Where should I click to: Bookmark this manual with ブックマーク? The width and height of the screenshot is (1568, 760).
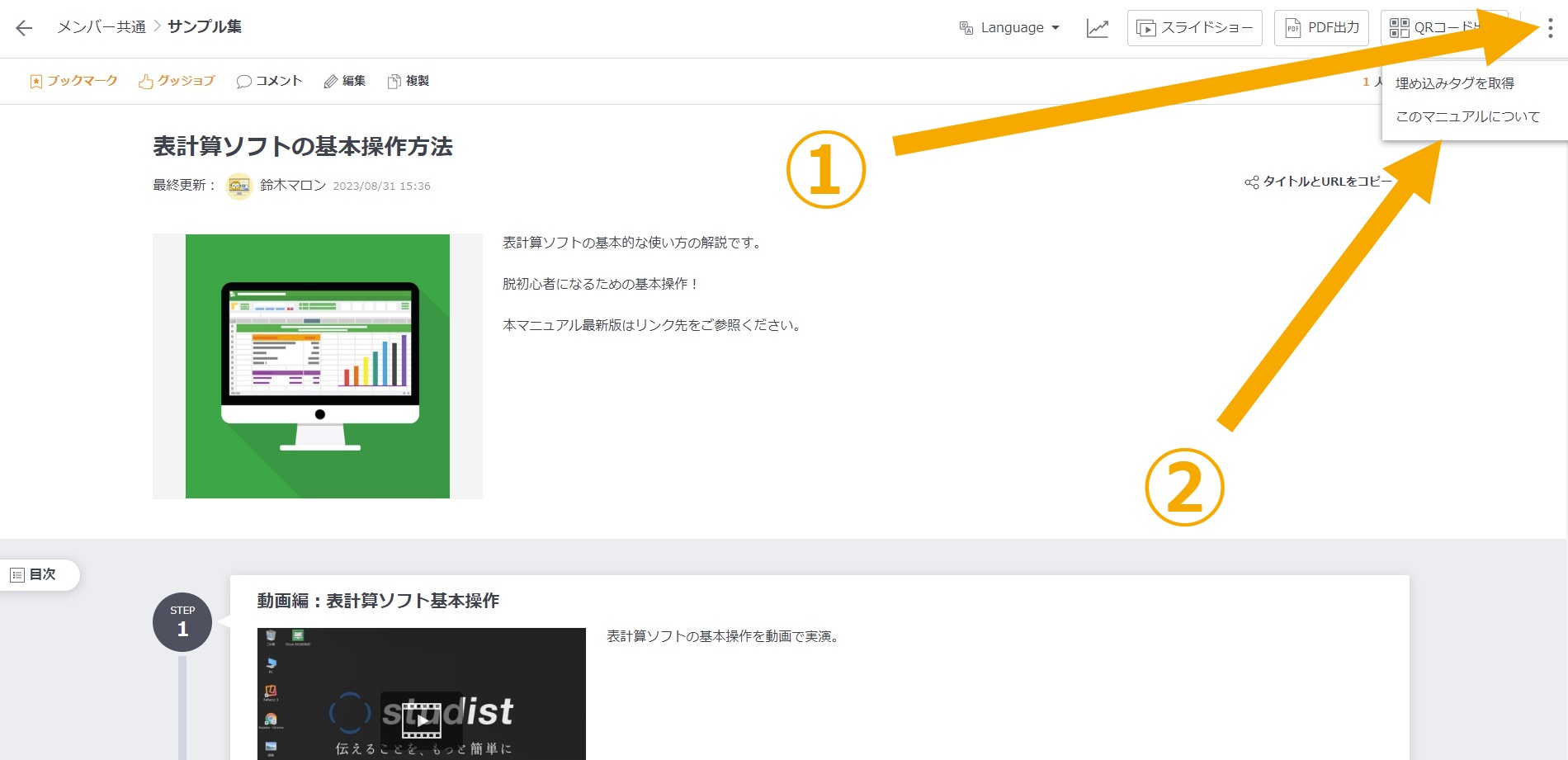click(x=73, y=81)
